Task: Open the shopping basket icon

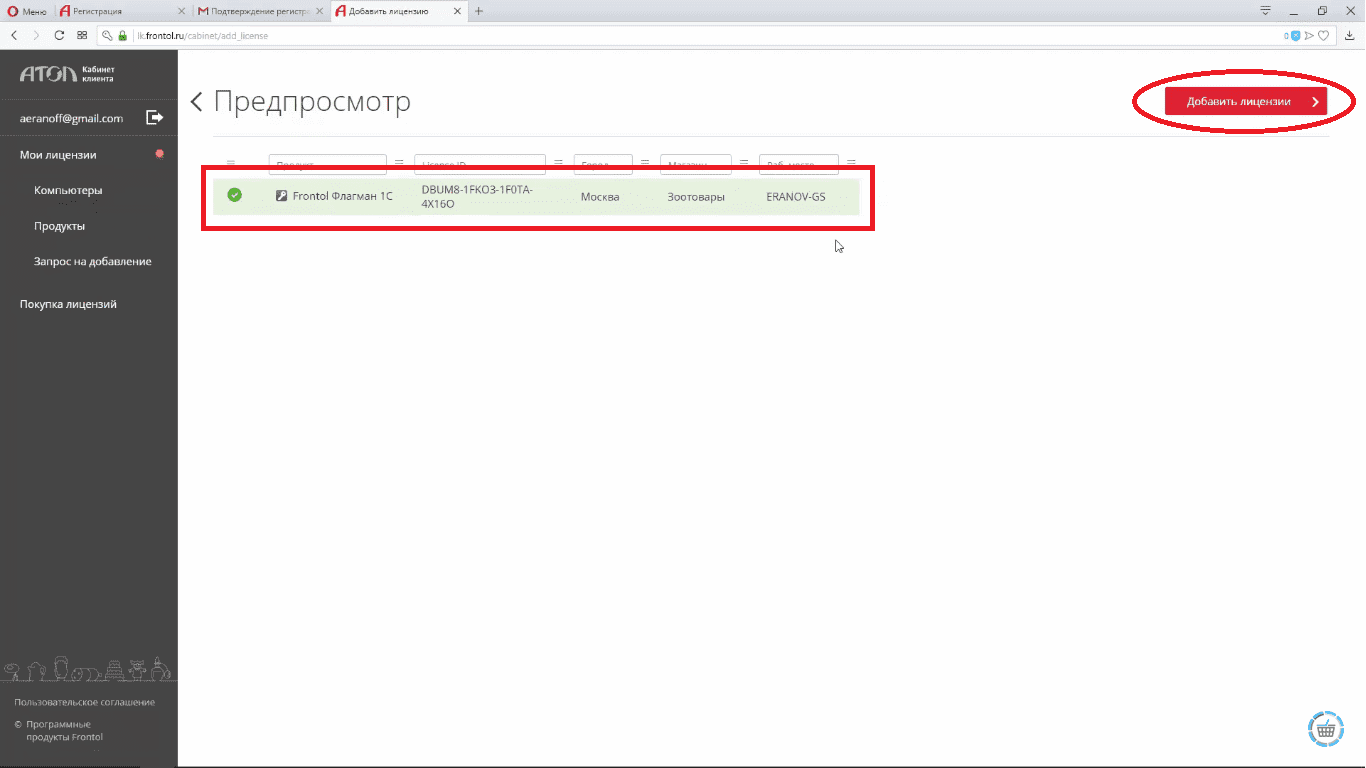Action: pos(1325,729)
